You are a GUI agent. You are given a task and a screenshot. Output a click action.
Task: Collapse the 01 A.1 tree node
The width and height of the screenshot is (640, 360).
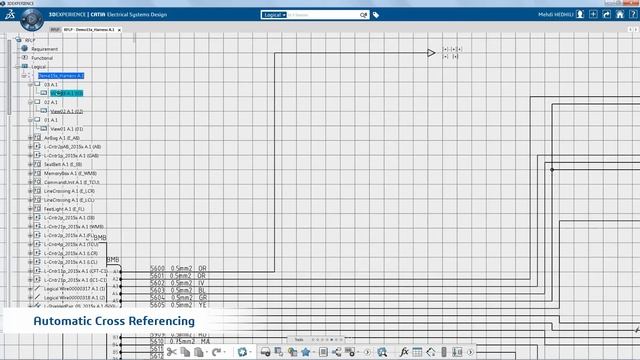30,120
